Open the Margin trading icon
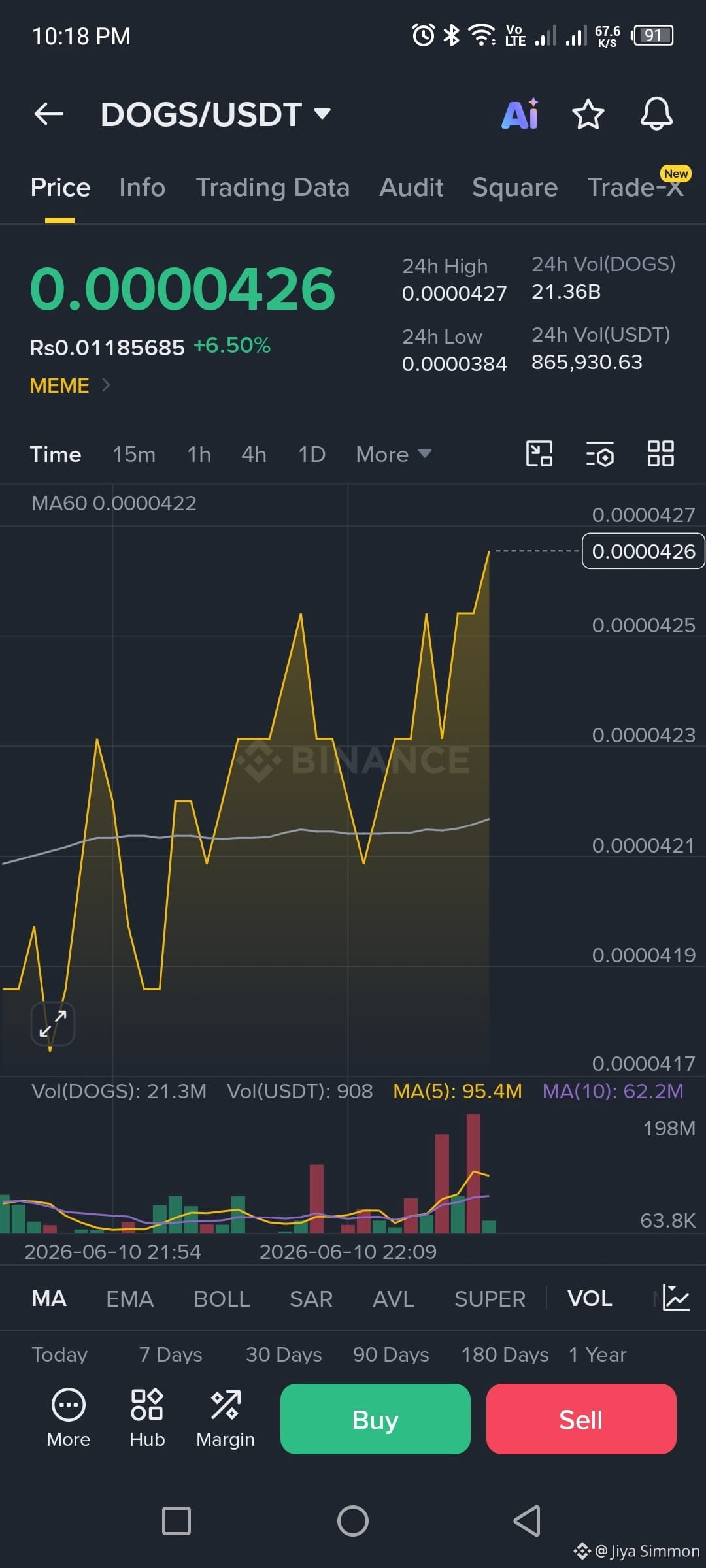Image resolution: width=706 pixels, height=1568 pixels. [226, 1417]
